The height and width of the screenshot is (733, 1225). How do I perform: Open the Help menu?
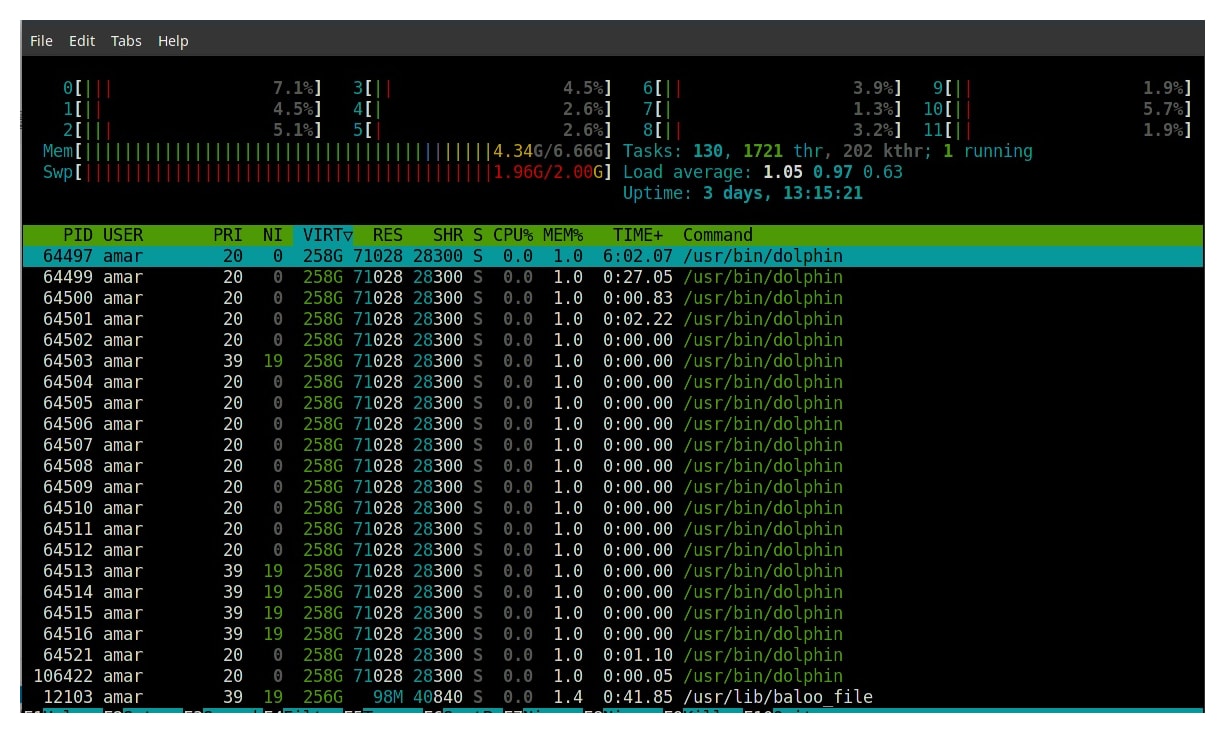pyautogui.click(x=173, y=41)
